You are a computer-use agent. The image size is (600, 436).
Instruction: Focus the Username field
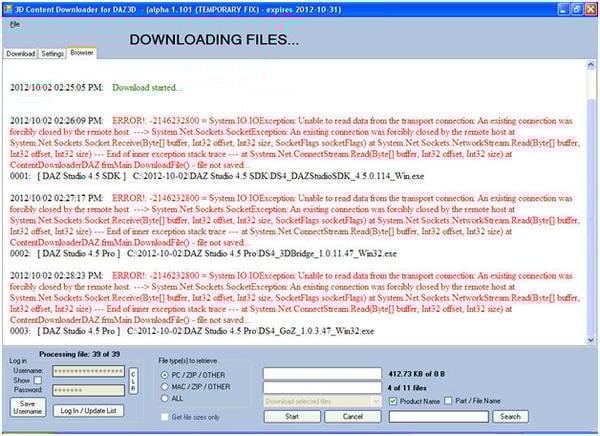[88, 371]
